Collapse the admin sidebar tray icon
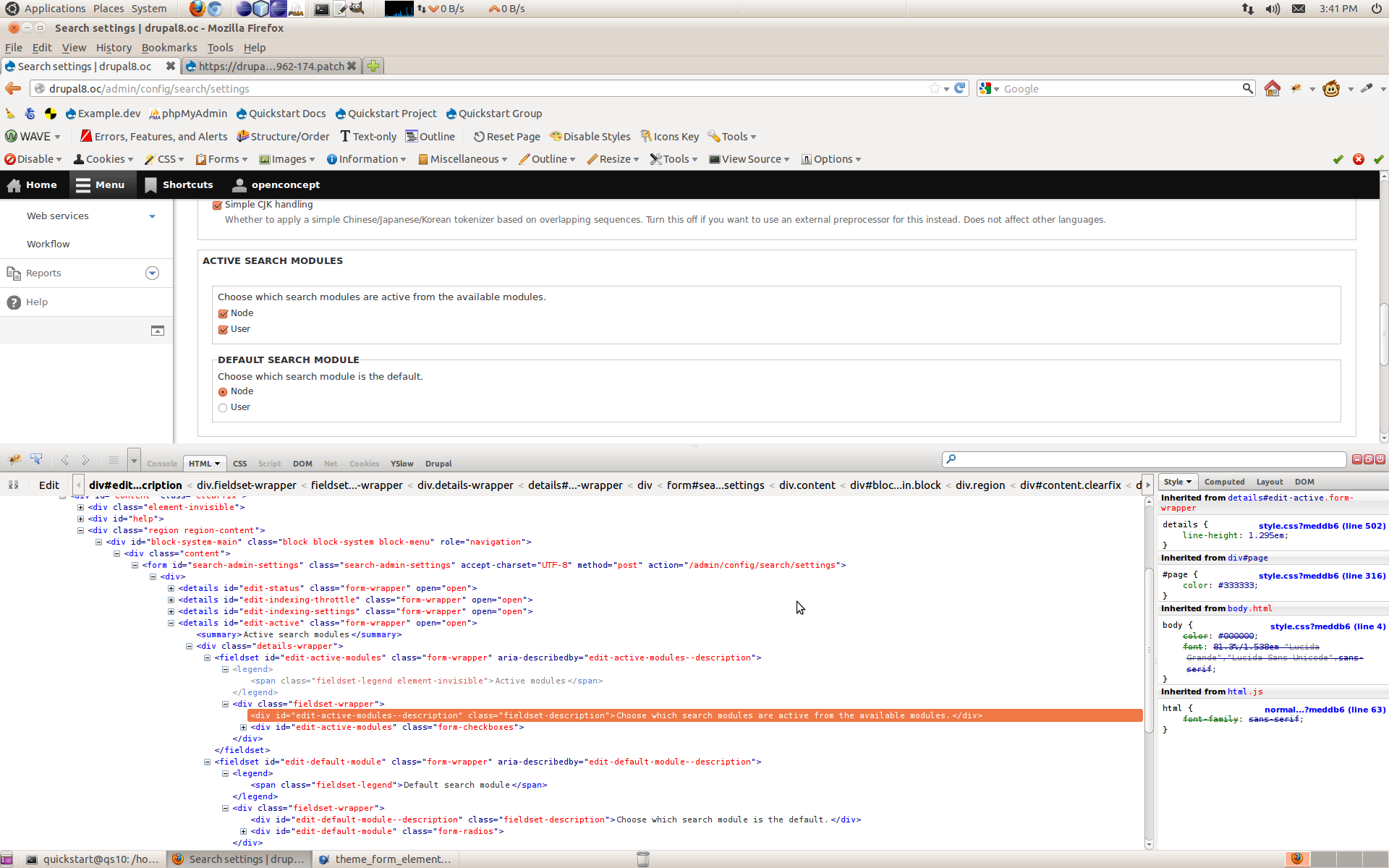 (158, 331)
